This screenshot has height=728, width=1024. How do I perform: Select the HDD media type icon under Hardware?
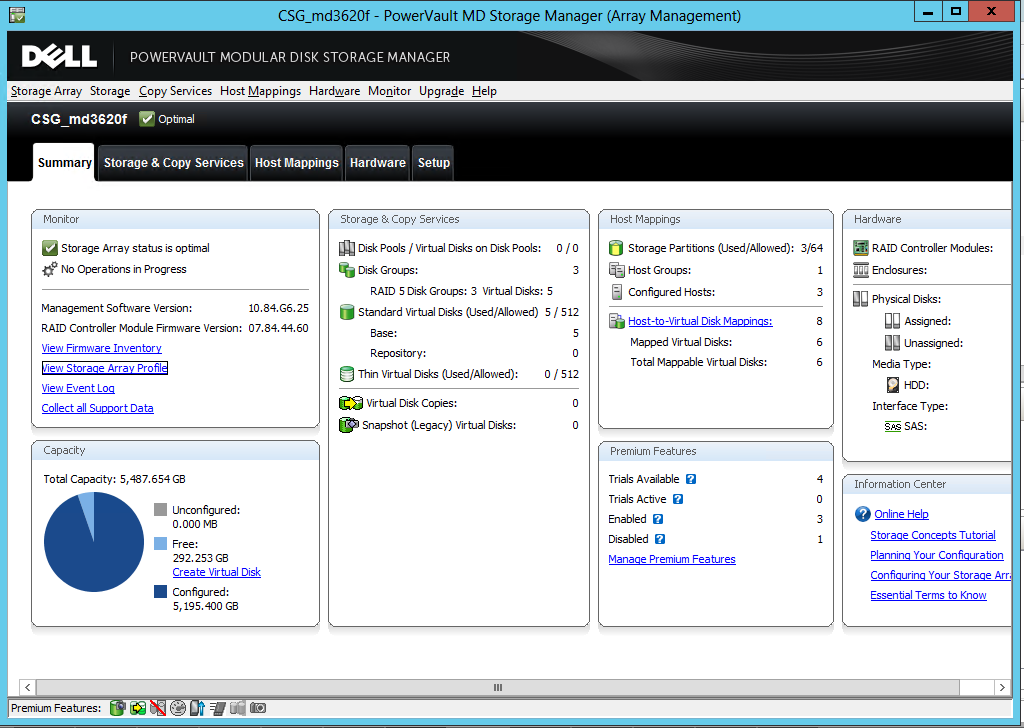tap(891, 384)
